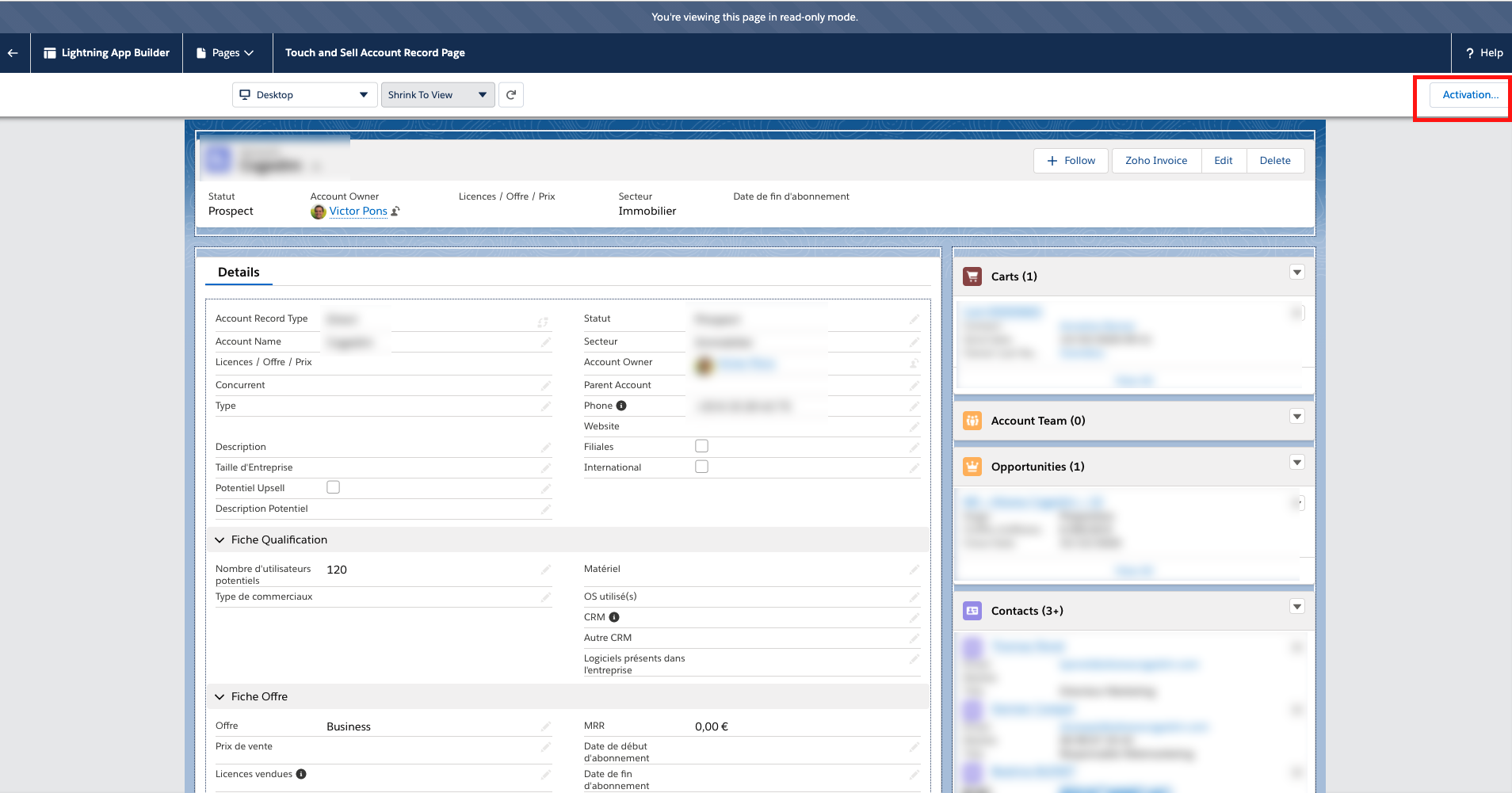Screen dimensions: 1512x793
Task: Click pencil icon for Concurrent field
Action: (546, 386)
